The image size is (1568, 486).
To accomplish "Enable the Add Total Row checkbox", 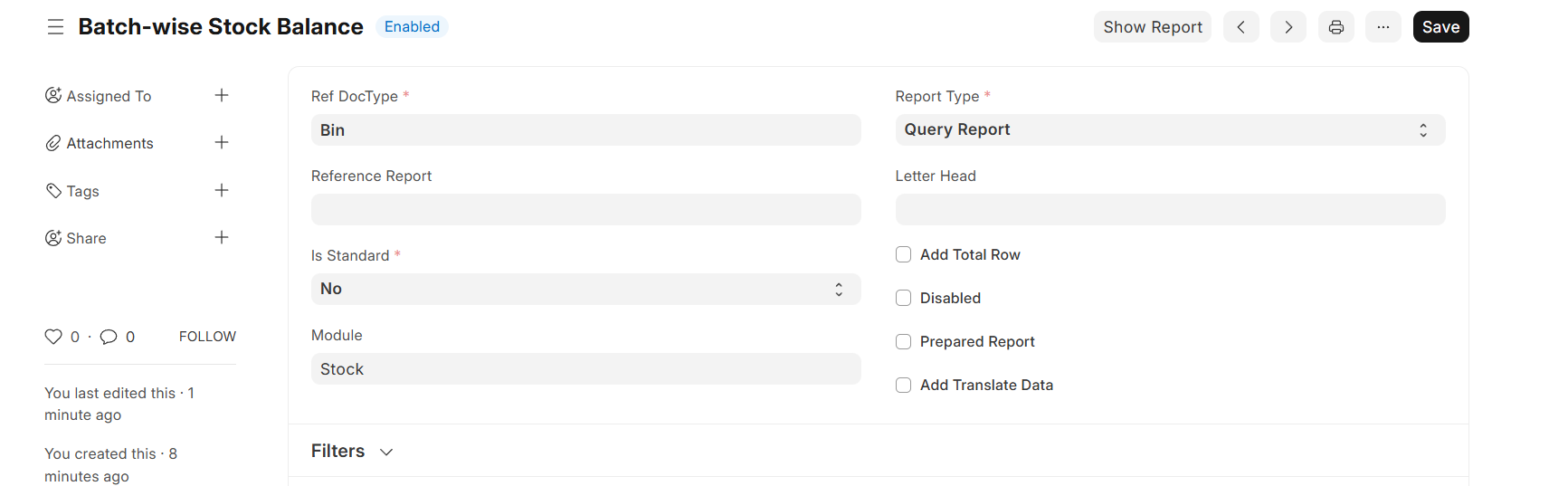I will [x=903, y=254].
